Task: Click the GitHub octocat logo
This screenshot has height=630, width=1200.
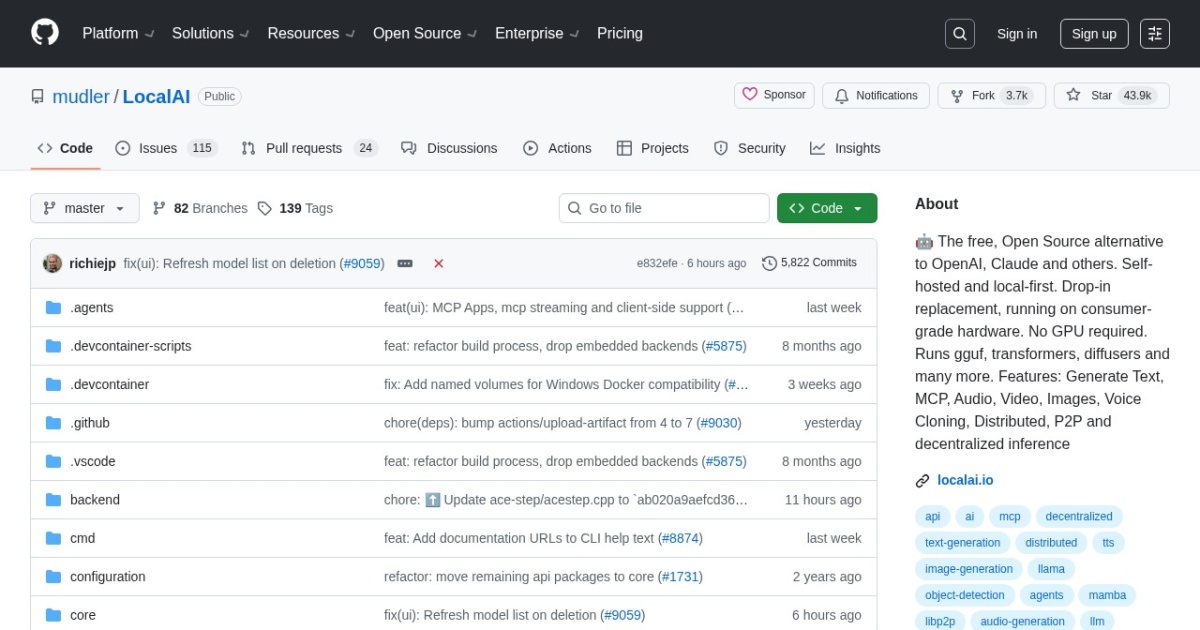Action: 44,33
